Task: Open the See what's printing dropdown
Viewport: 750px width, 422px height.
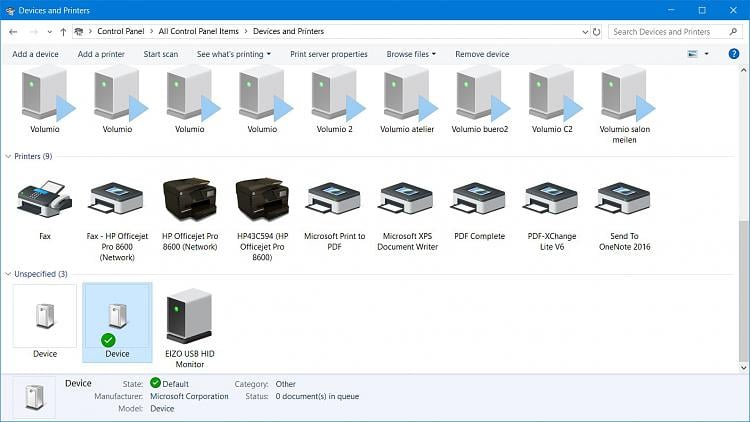Action: click(x=233, y=54)
